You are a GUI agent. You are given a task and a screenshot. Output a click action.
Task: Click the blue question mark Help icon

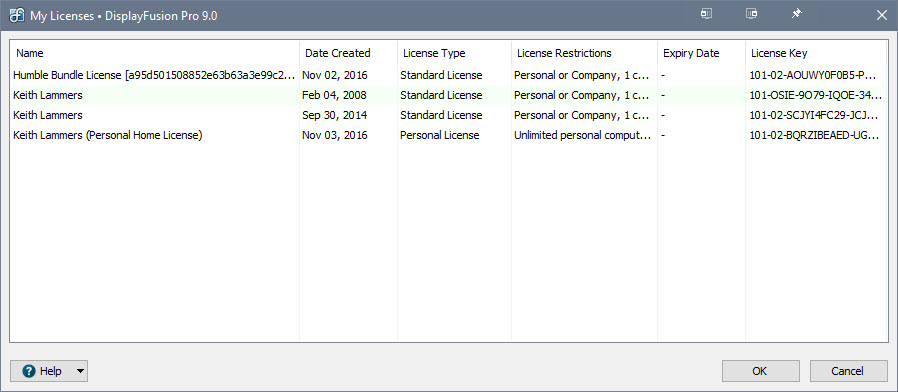click(x=29, y=371)
